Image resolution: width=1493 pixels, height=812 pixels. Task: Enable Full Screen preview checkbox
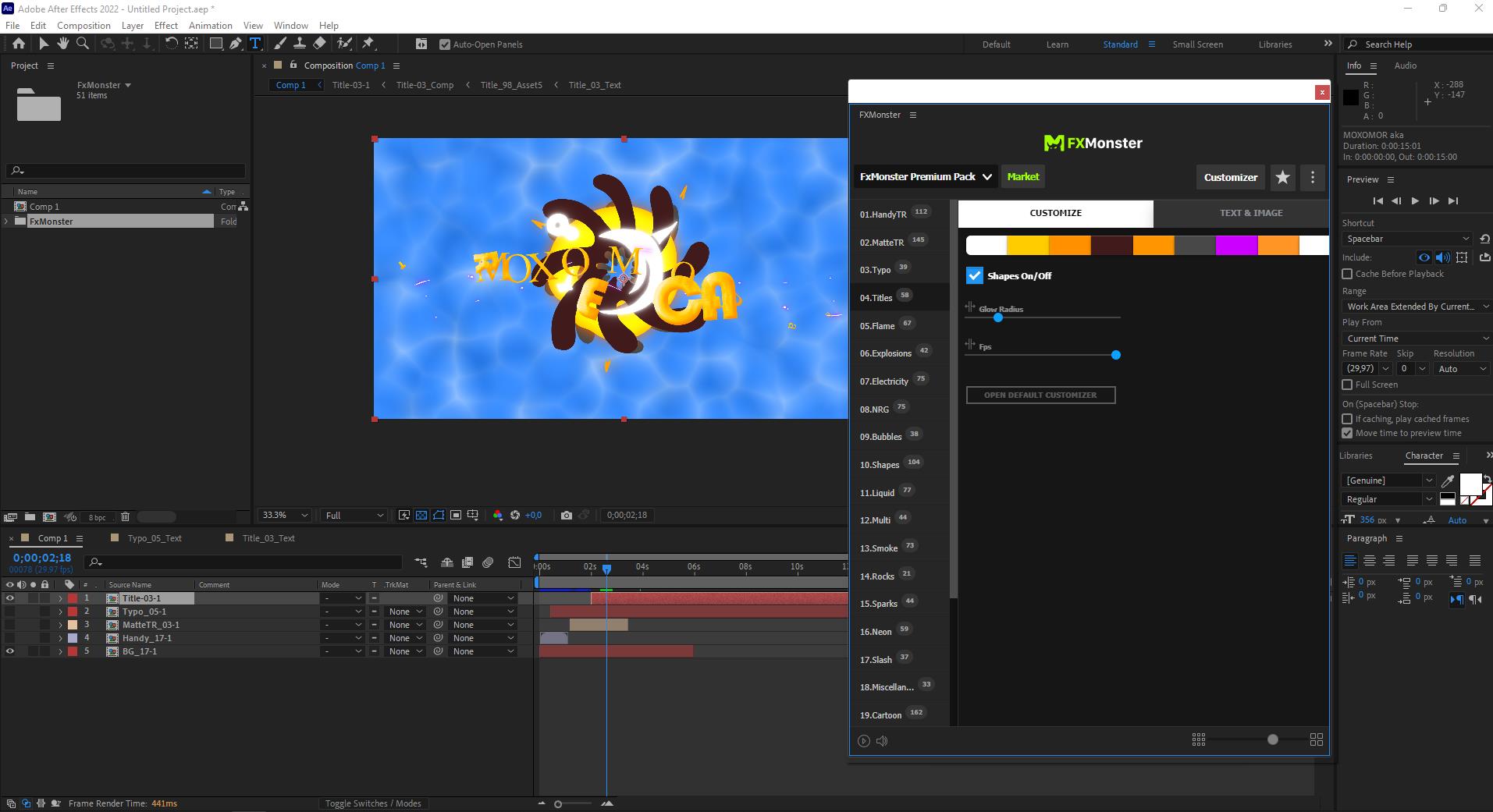tap(1347, 385)
